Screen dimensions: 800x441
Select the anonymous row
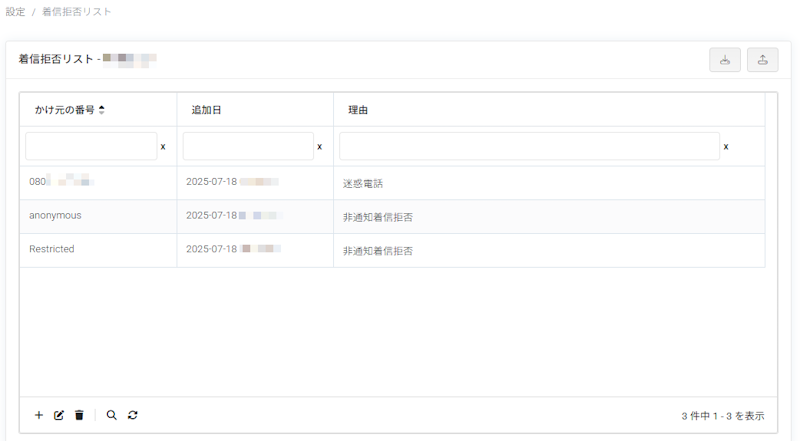56,216
